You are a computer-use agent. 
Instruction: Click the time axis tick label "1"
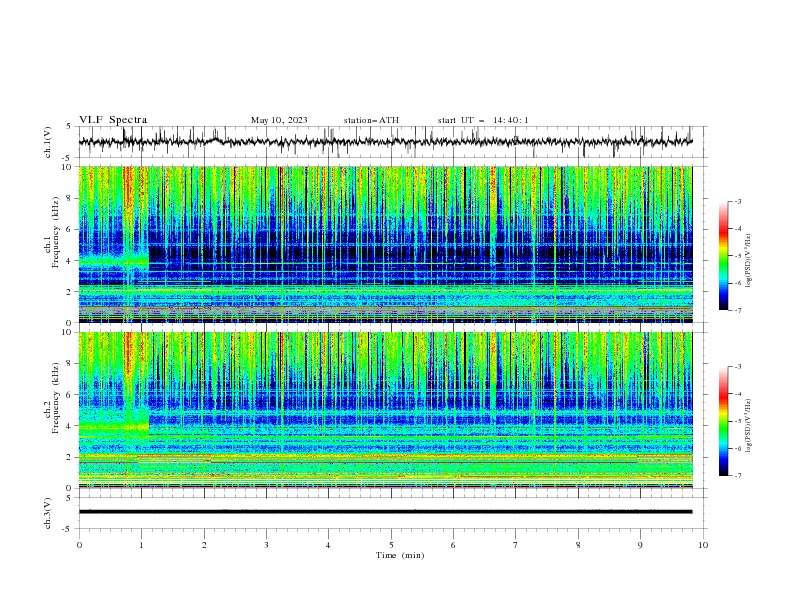pos(141,545)
